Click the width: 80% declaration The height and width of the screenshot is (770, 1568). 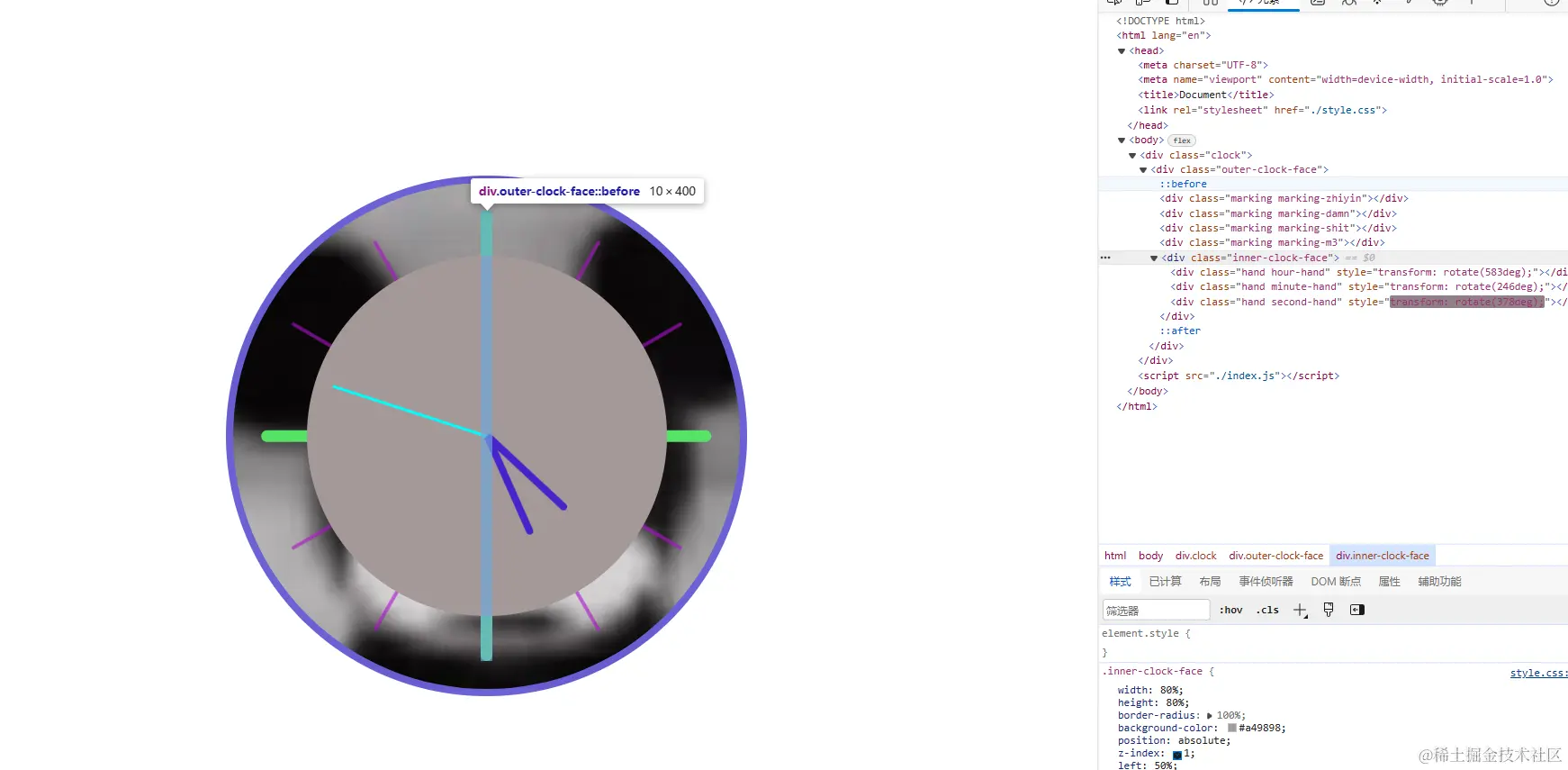[x=1150, y=691]
